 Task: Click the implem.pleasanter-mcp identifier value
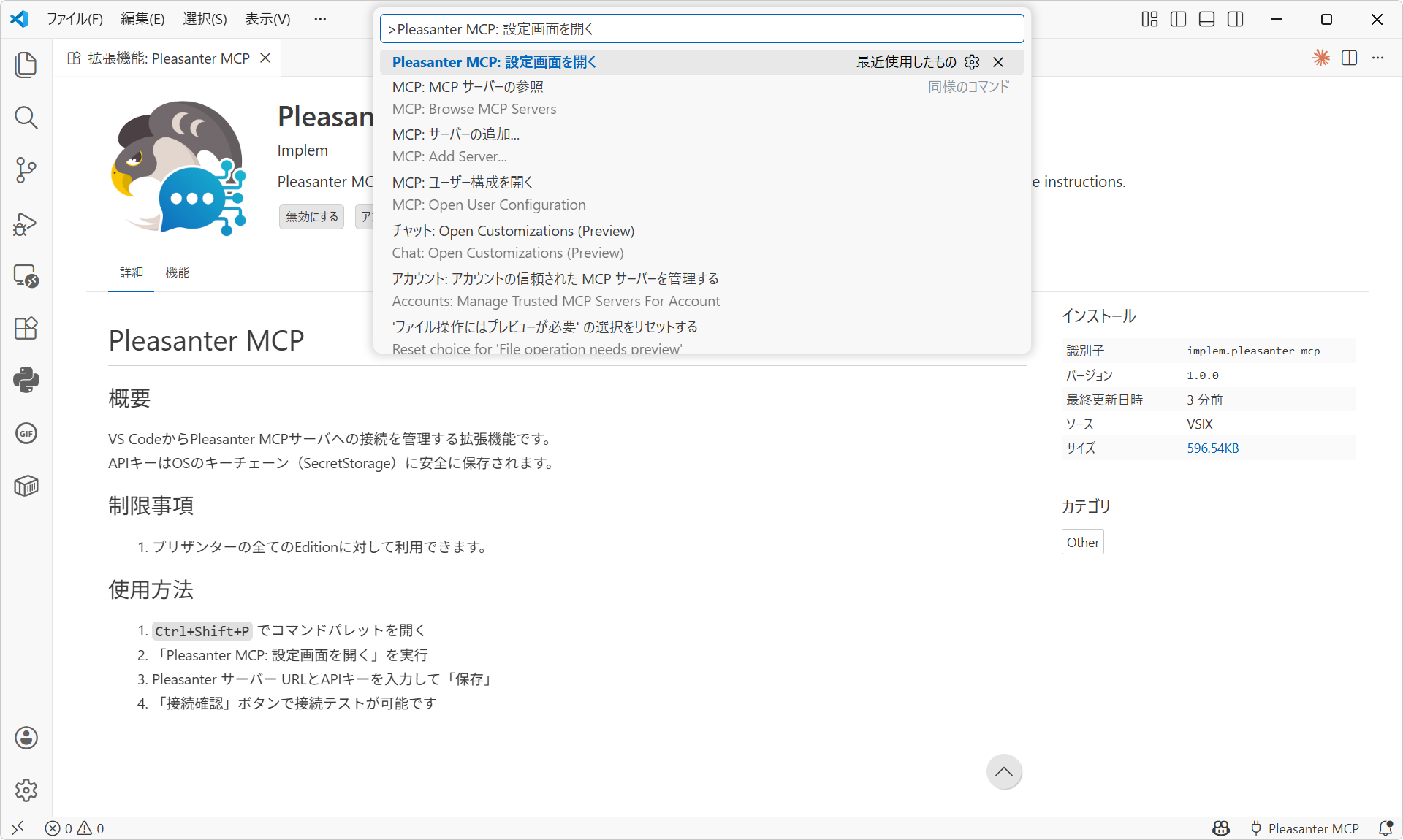(x=1253, y=351)
